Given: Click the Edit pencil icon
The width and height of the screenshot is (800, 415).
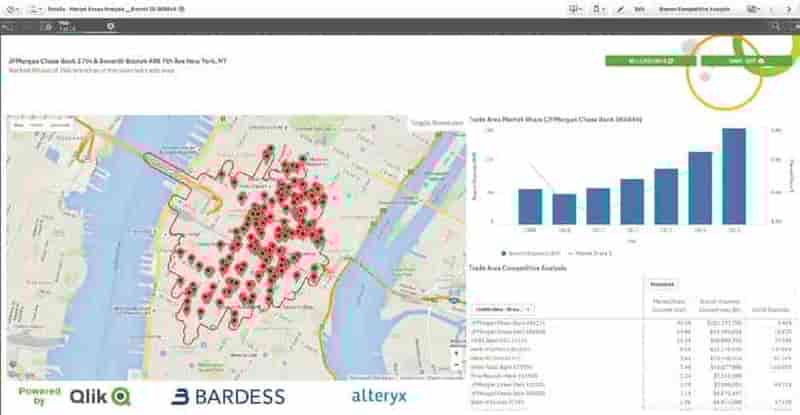Looking at the screenshot, I should pos(620,9).
